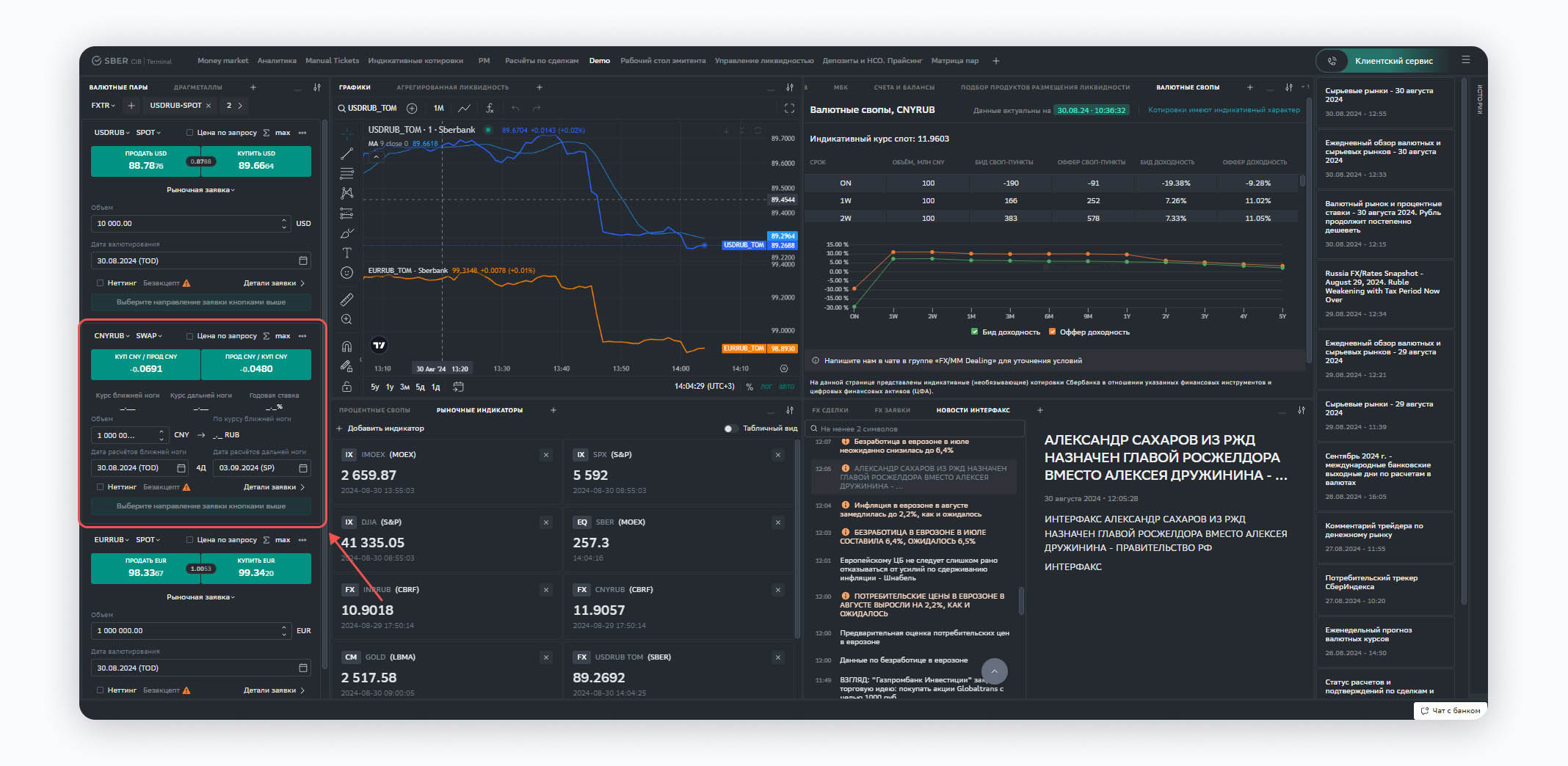Open the 'FX сделки' tab
Screen dimensions: 1568x766
(830, 410)
